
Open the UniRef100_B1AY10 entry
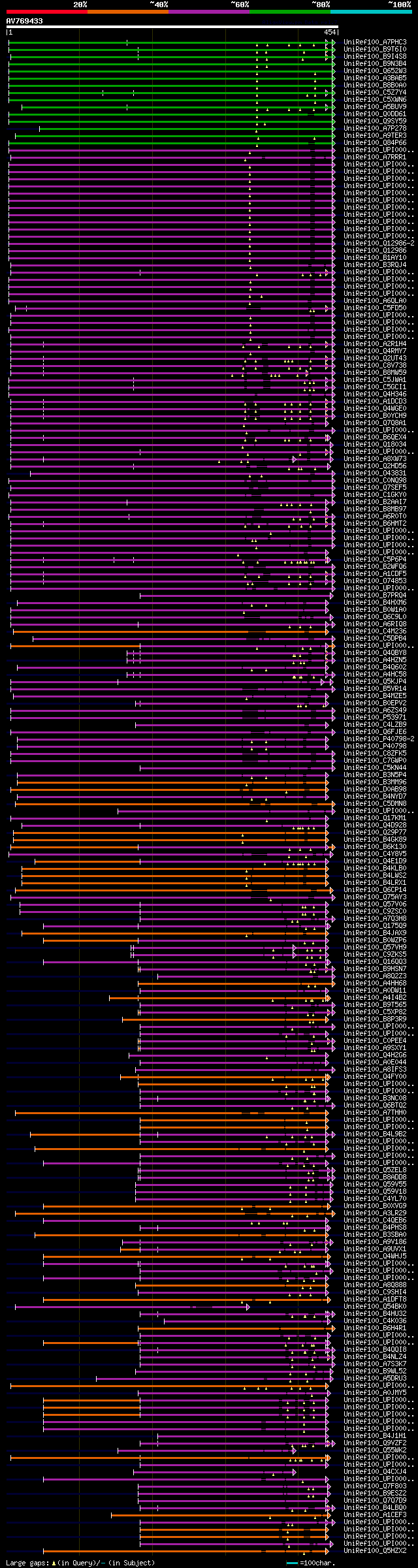375,257
